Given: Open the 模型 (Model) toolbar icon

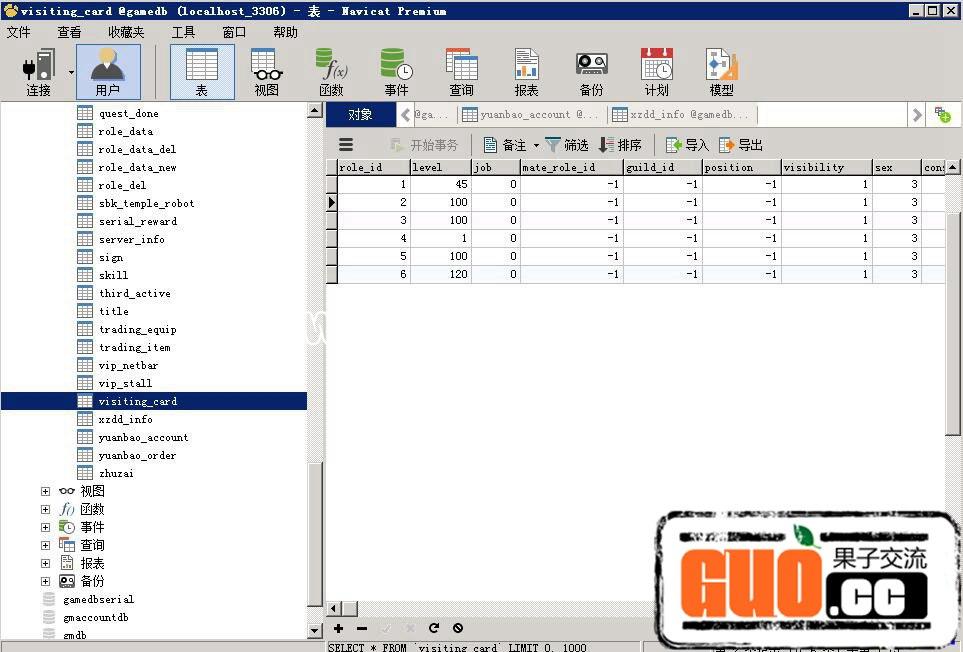Looking at the screenshot, I should pos(721,72).
